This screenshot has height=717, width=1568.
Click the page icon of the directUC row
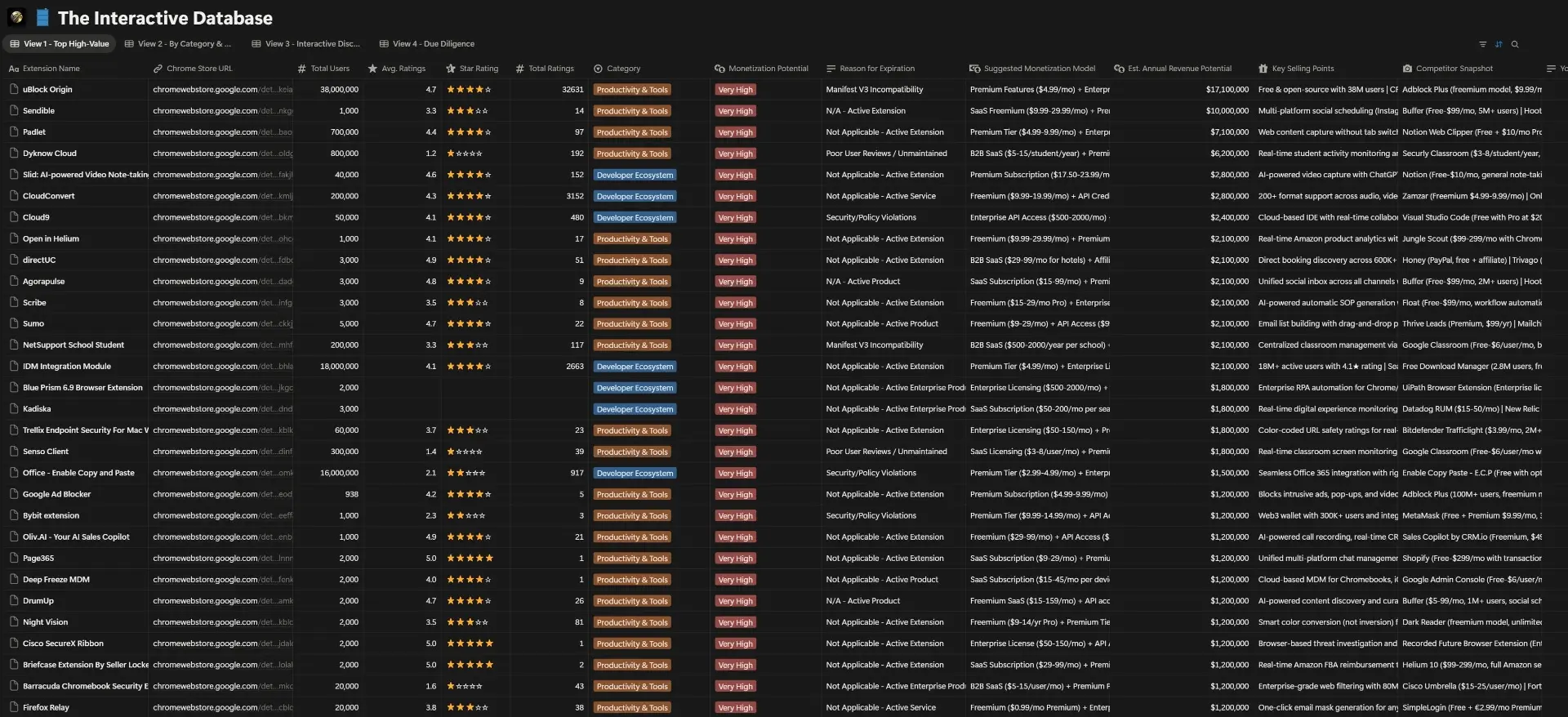pos(14,260)
